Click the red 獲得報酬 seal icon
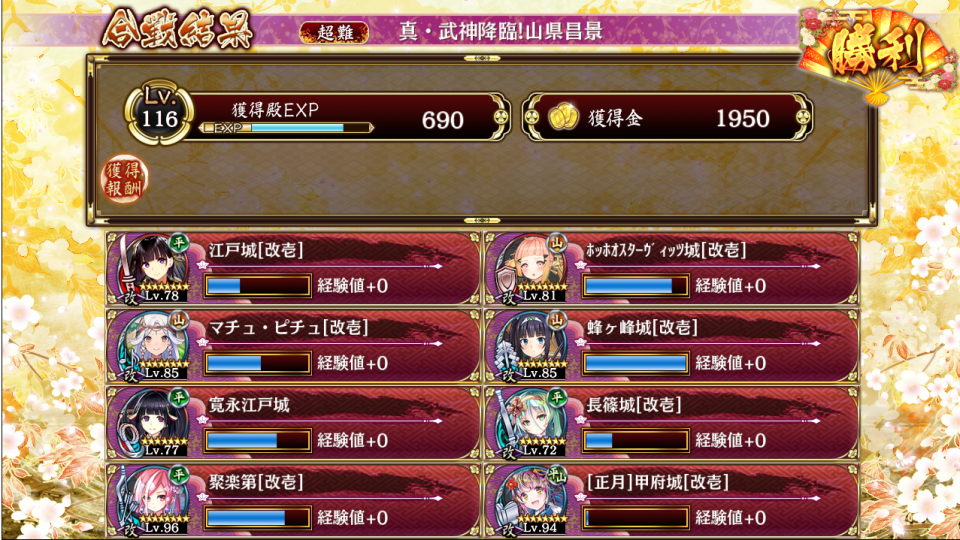960x540 pixels. [x=124, y=179]
